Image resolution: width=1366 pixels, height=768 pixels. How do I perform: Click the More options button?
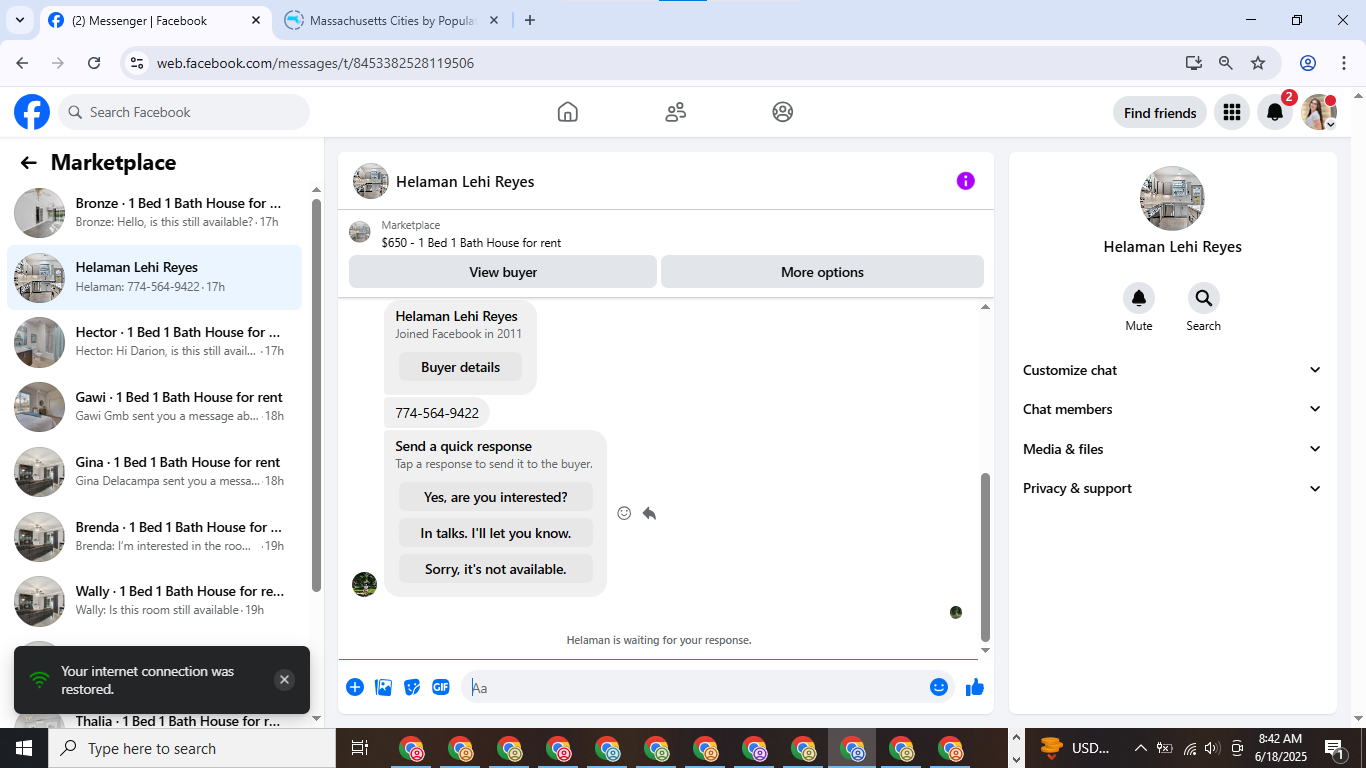tap(822, 272)
